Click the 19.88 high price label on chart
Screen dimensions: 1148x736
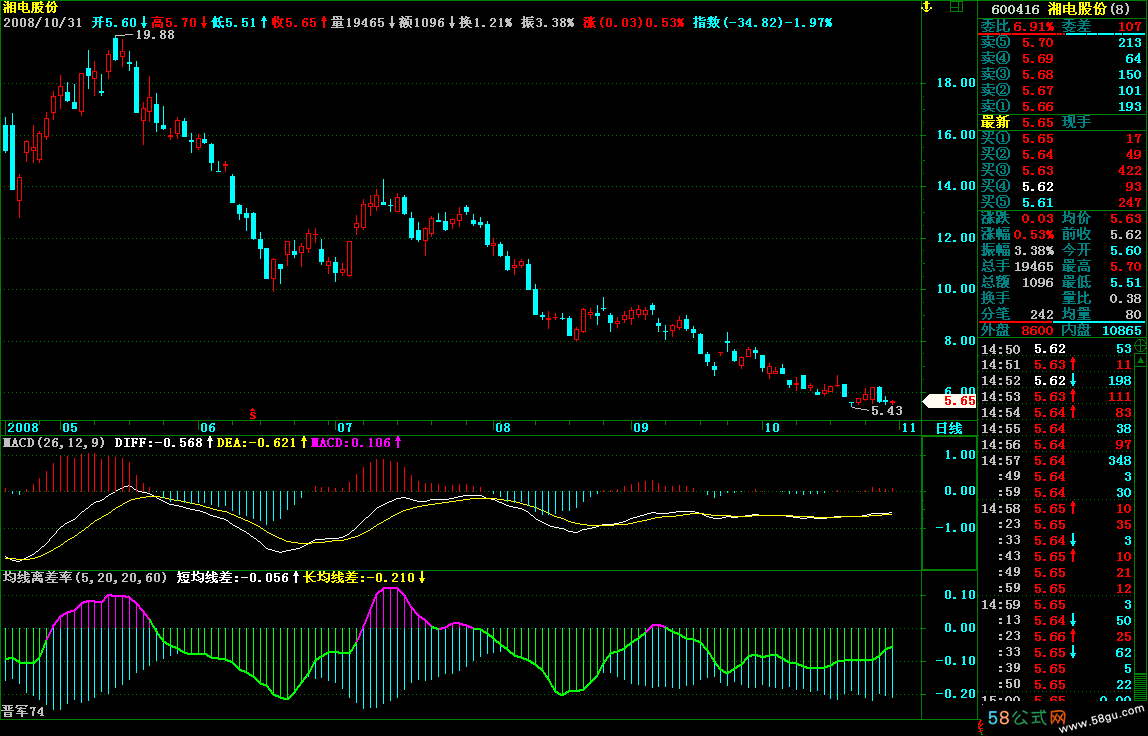coord(155,34)
